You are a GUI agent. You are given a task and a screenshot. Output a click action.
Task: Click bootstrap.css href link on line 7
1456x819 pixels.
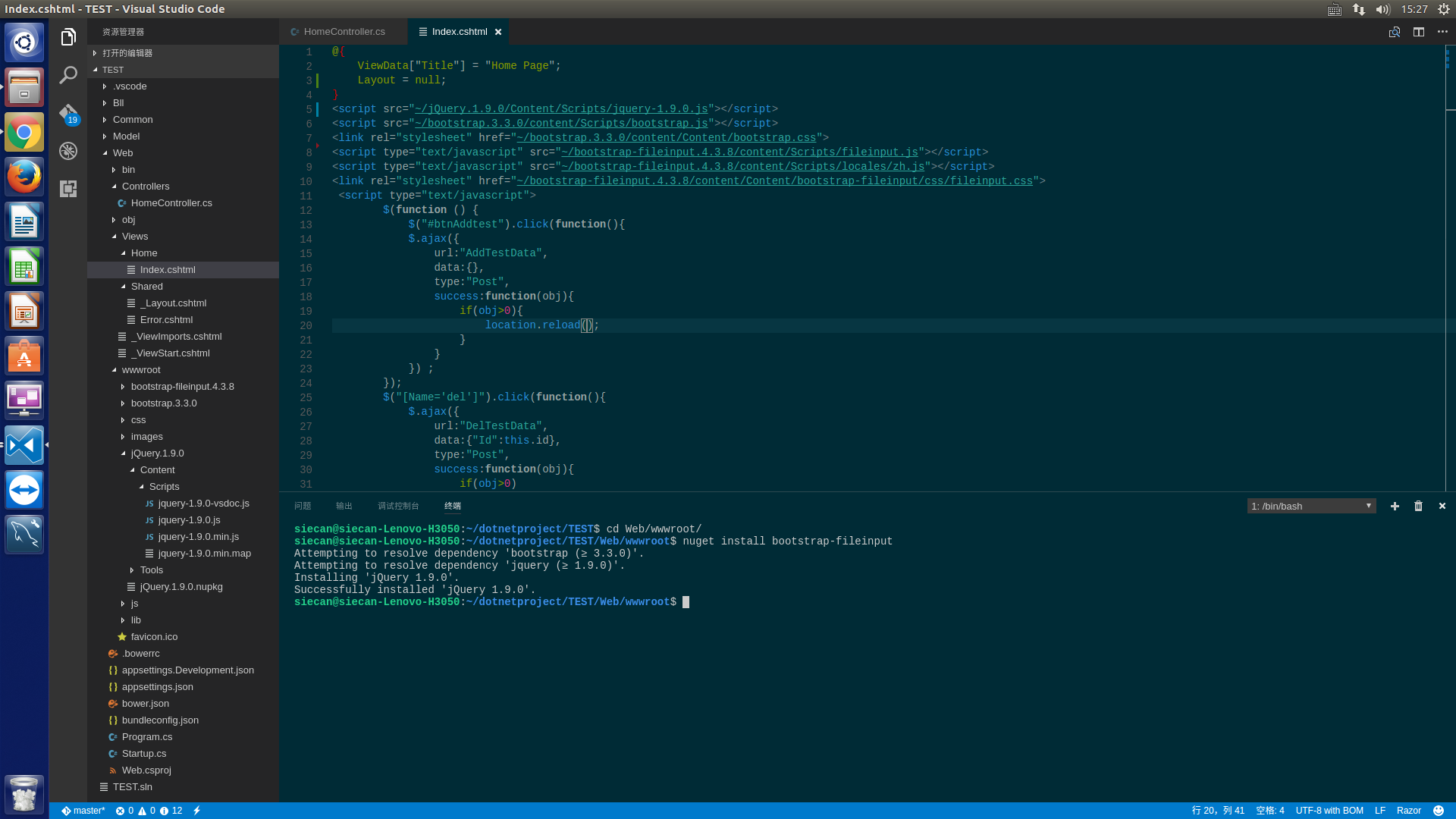point(667,138)
